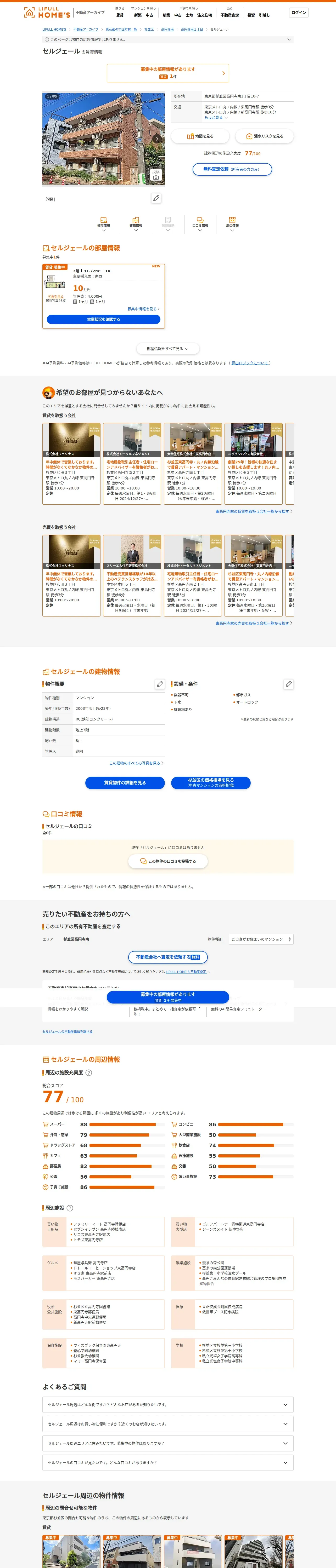Open 募集中情報を見る link
336x1568 pixels.
[x=143, y=309]
